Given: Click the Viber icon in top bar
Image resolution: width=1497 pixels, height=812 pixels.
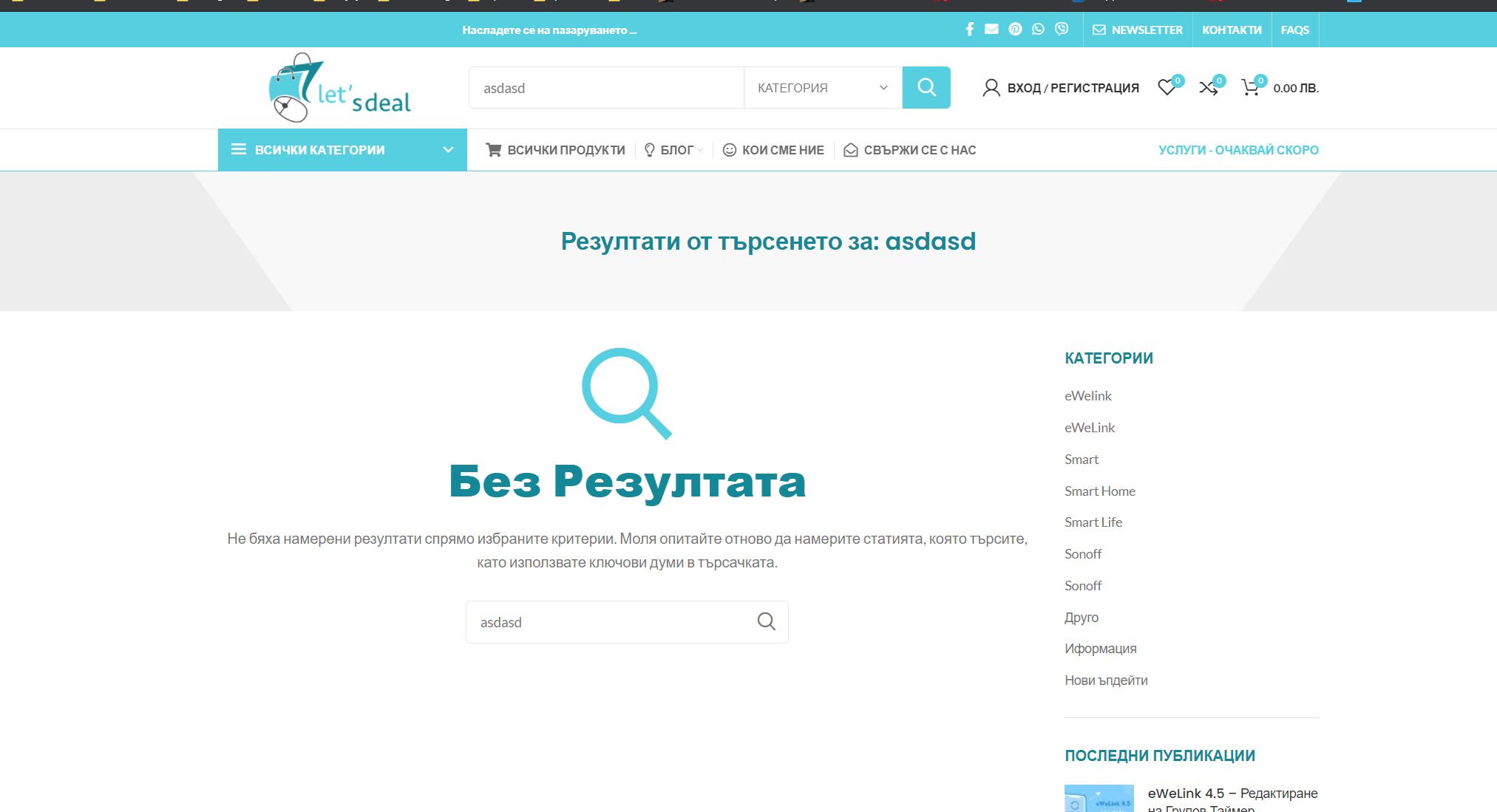Looking at the screenshot, I should (x=1062, y=30).
